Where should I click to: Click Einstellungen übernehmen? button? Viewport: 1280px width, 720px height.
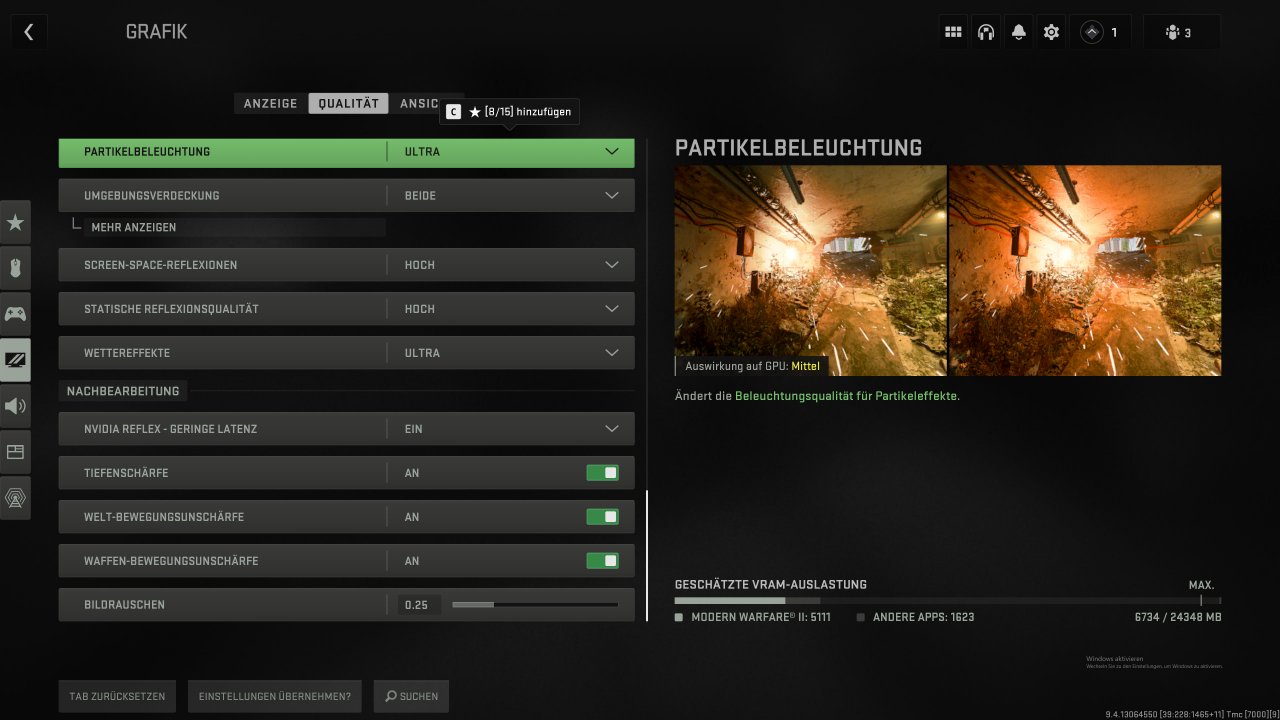coord(275,696)
